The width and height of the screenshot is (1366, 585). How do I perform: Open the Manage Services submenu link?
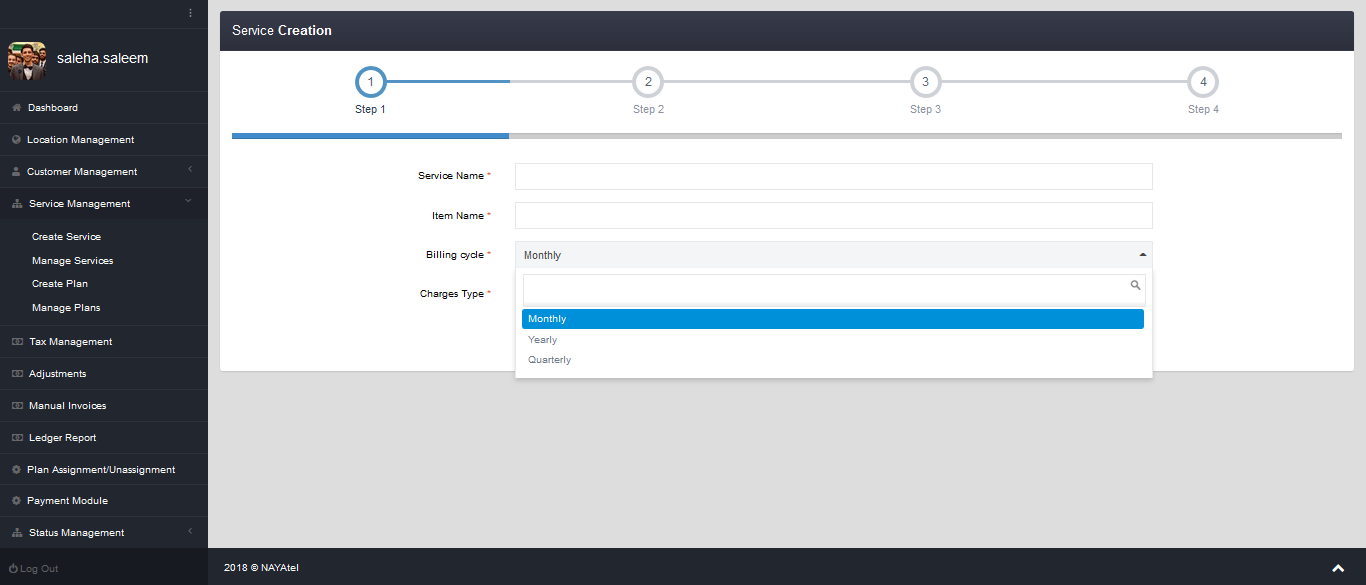72,261
